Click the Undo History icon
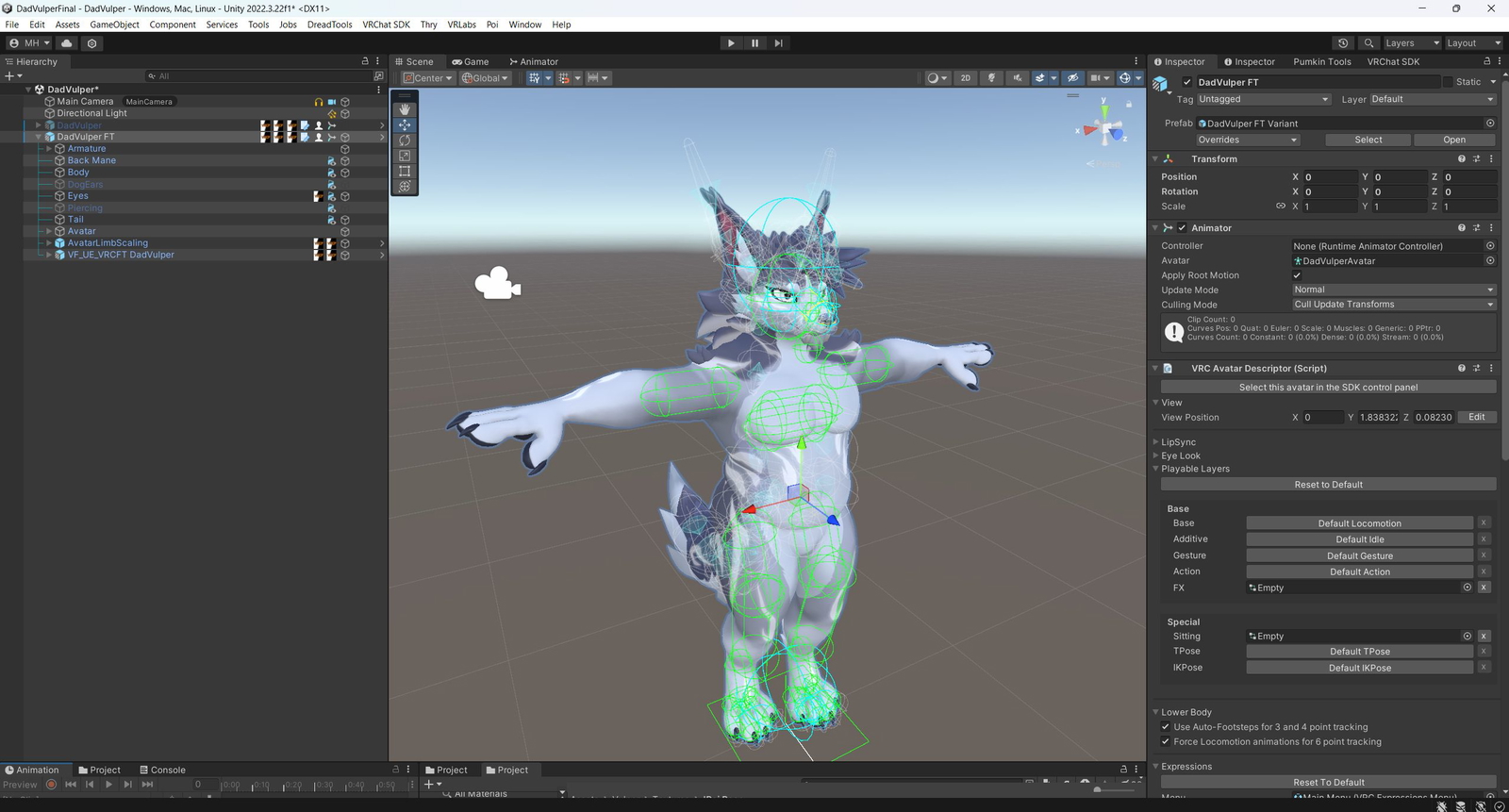 1343,43
